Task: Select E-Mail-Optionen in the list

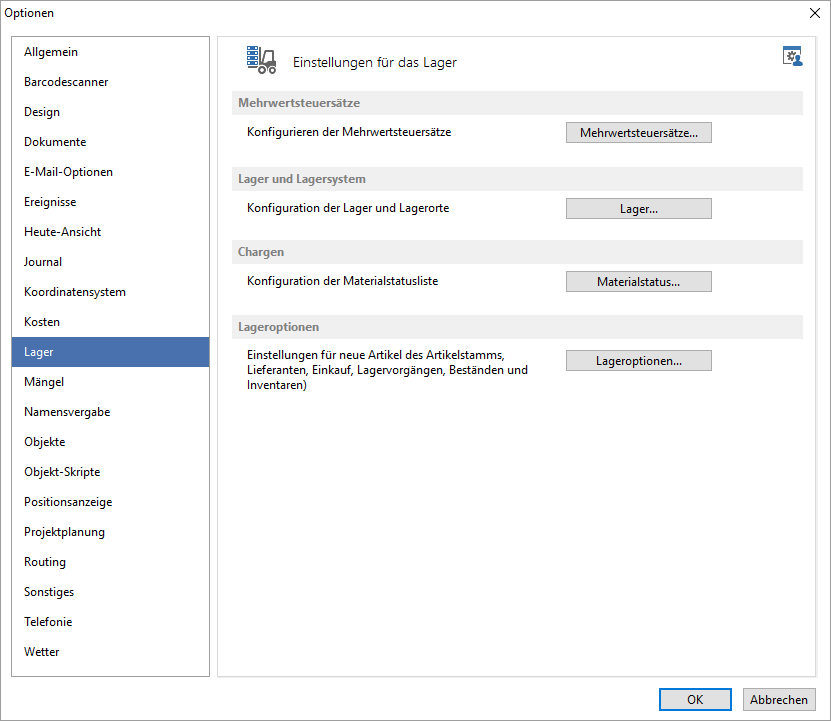Action: pos(110,172)
